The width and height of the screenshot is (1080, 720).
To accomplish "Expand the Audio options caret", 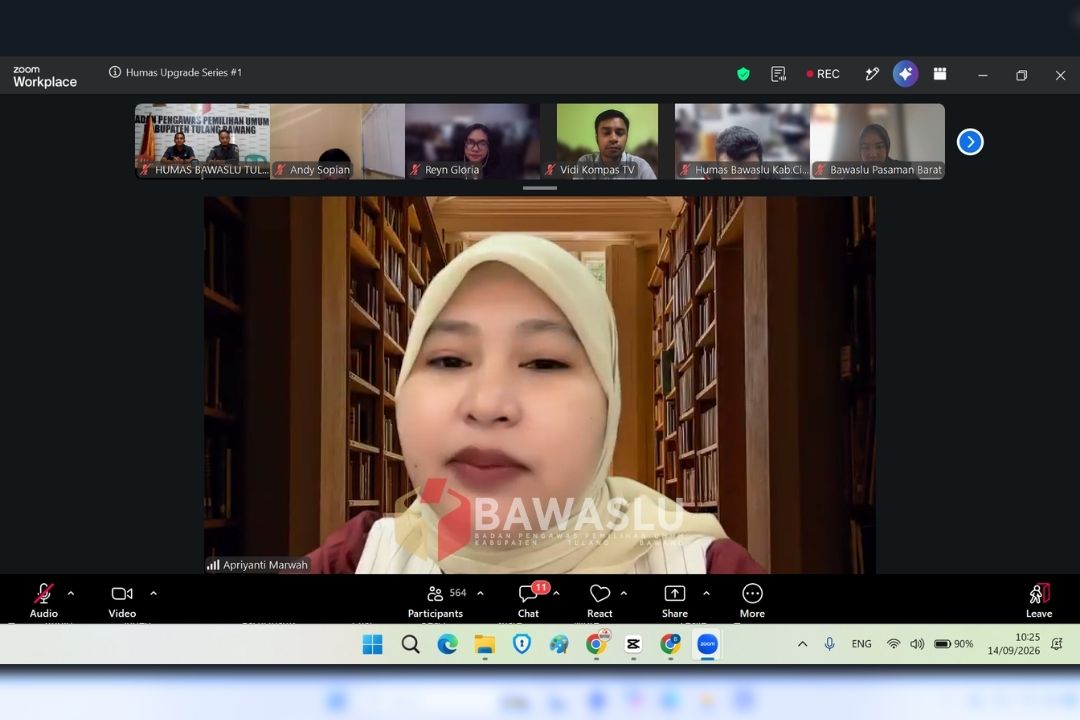I will (x=71, y=593).
